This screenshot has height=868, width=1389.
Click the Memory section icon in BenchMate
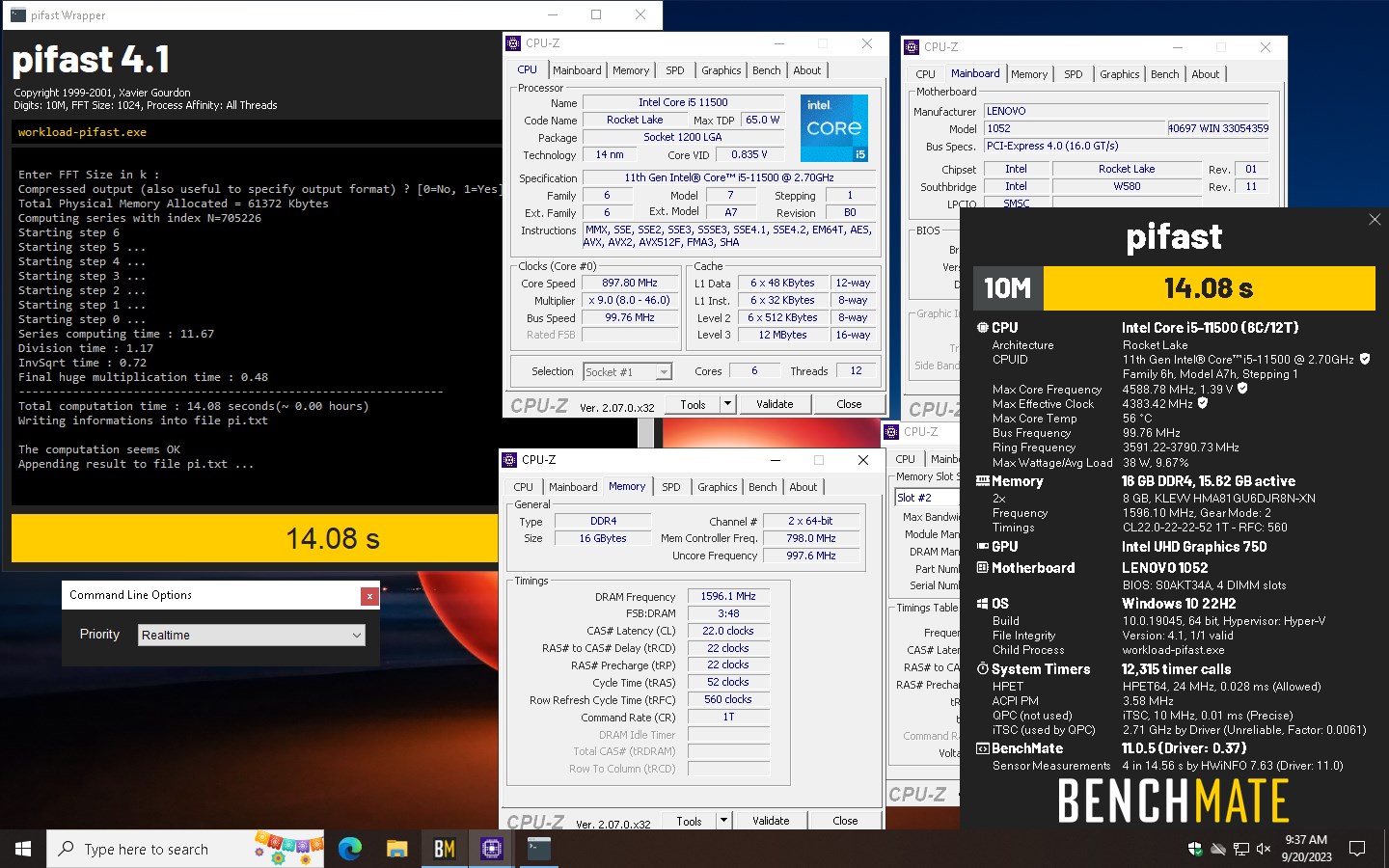(983, 481)
